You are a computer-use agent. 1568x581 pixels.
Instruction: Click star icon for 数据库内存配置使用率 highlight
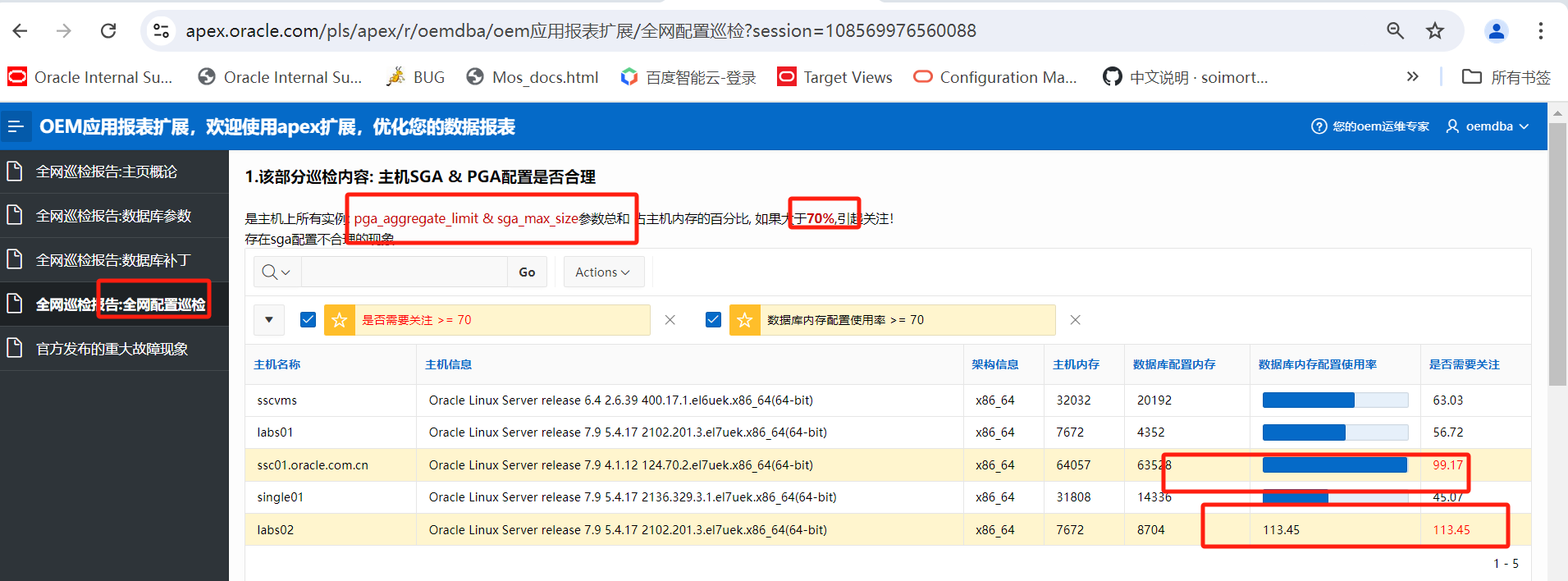(745, 320)
